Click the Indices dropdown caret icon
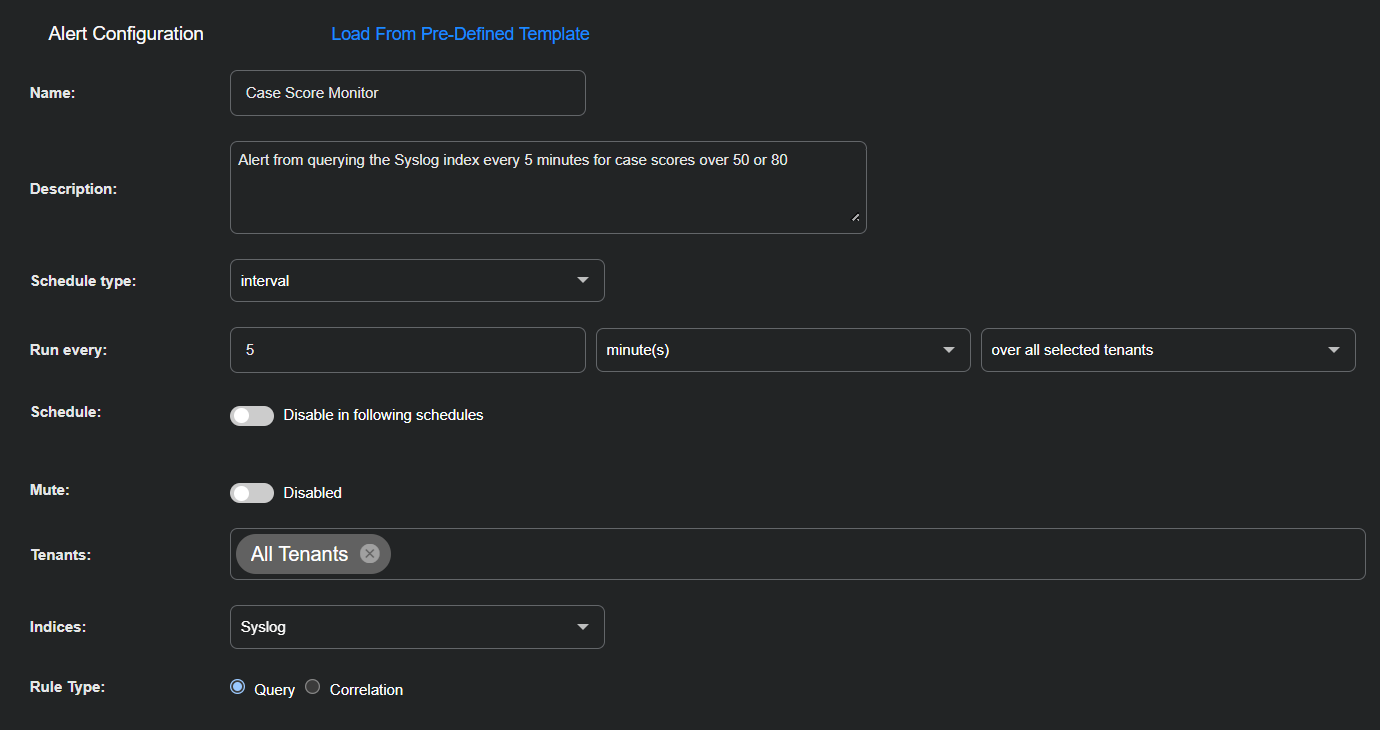 coord(583,627)
